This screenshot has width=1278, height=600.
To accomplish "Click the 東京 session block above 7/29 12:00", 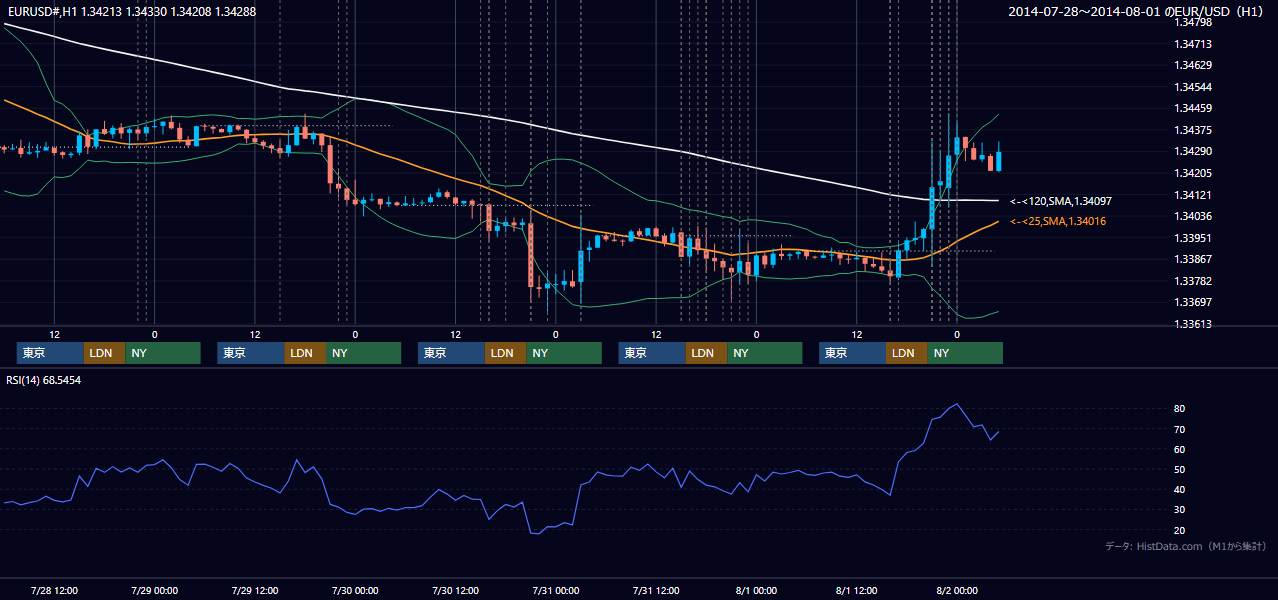I will (x=251, y=353).
